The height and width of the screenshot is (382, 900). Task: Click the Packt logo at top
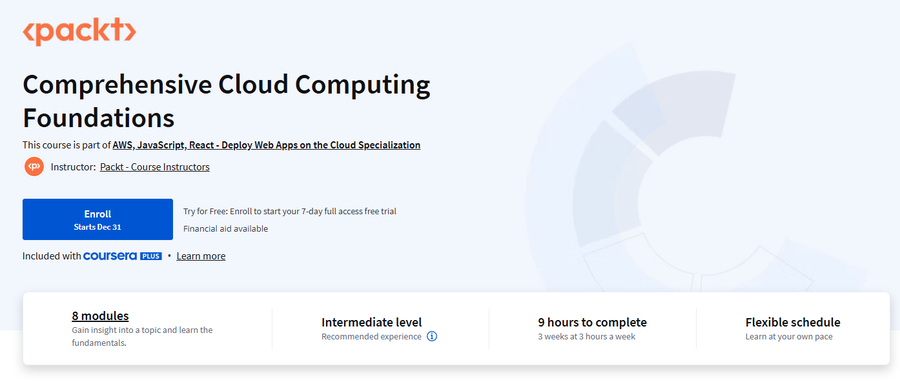[79, 32]
